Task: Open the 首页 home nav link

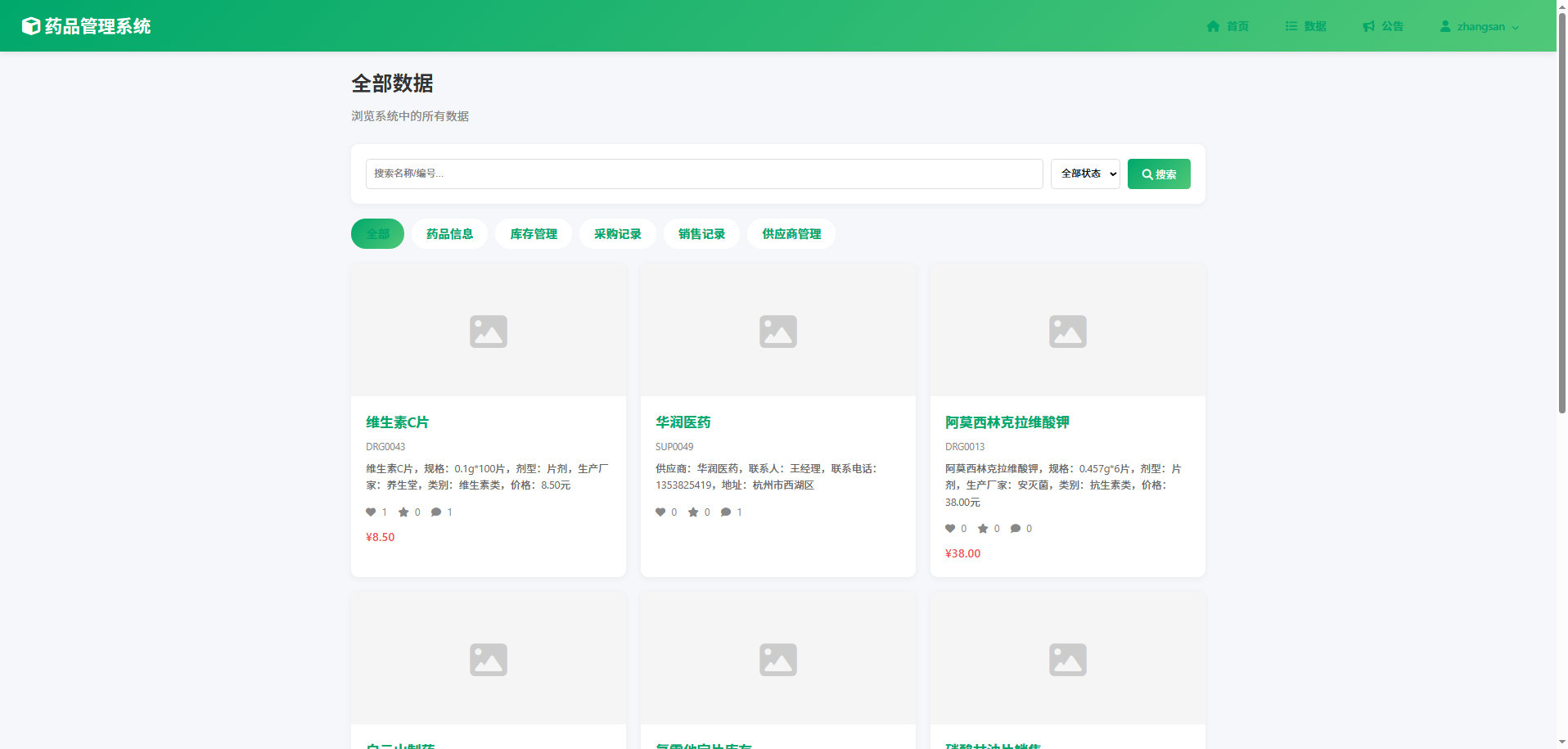Action: point(1228,26)
